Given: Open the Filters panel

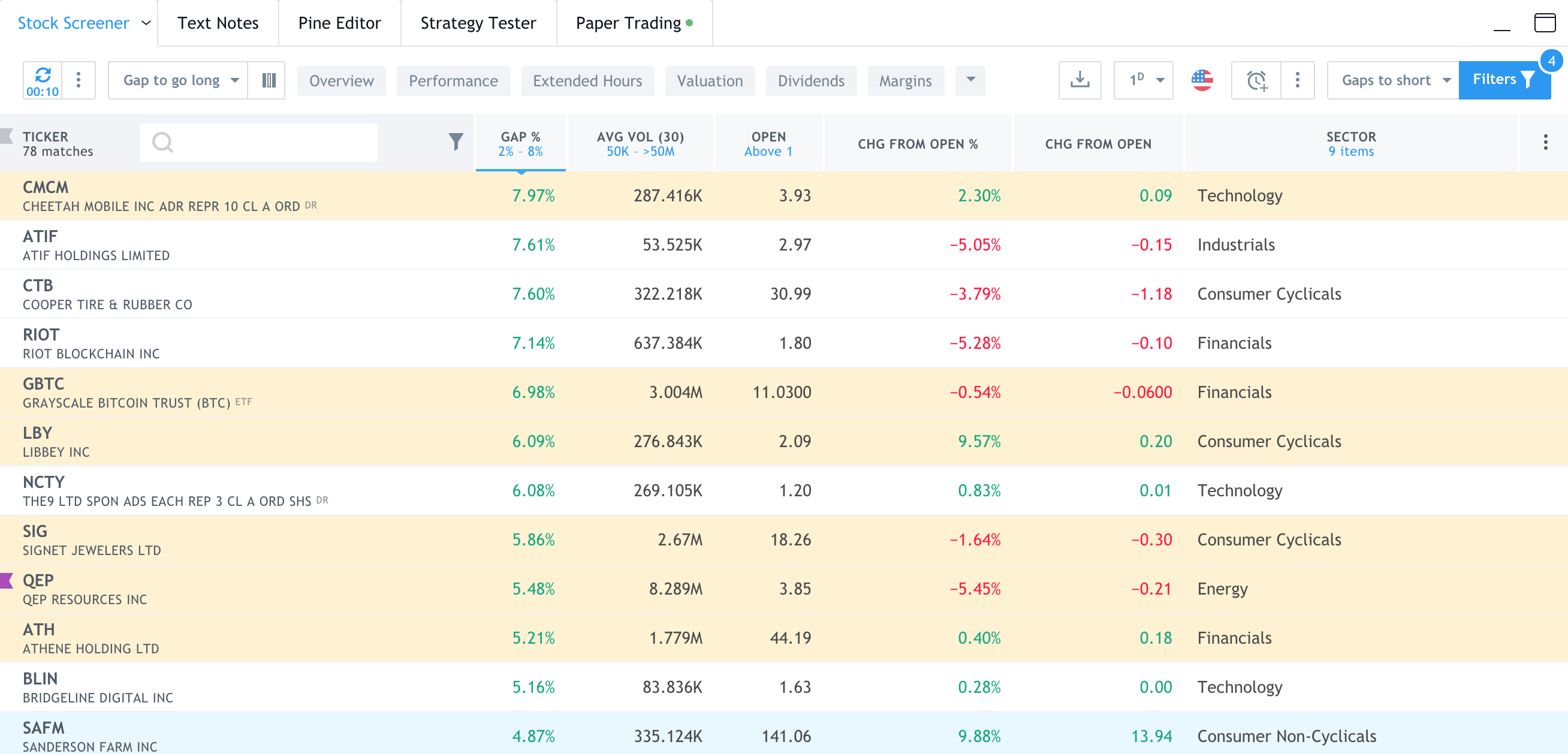Looking at the screenshot, I should [1503, 79].
